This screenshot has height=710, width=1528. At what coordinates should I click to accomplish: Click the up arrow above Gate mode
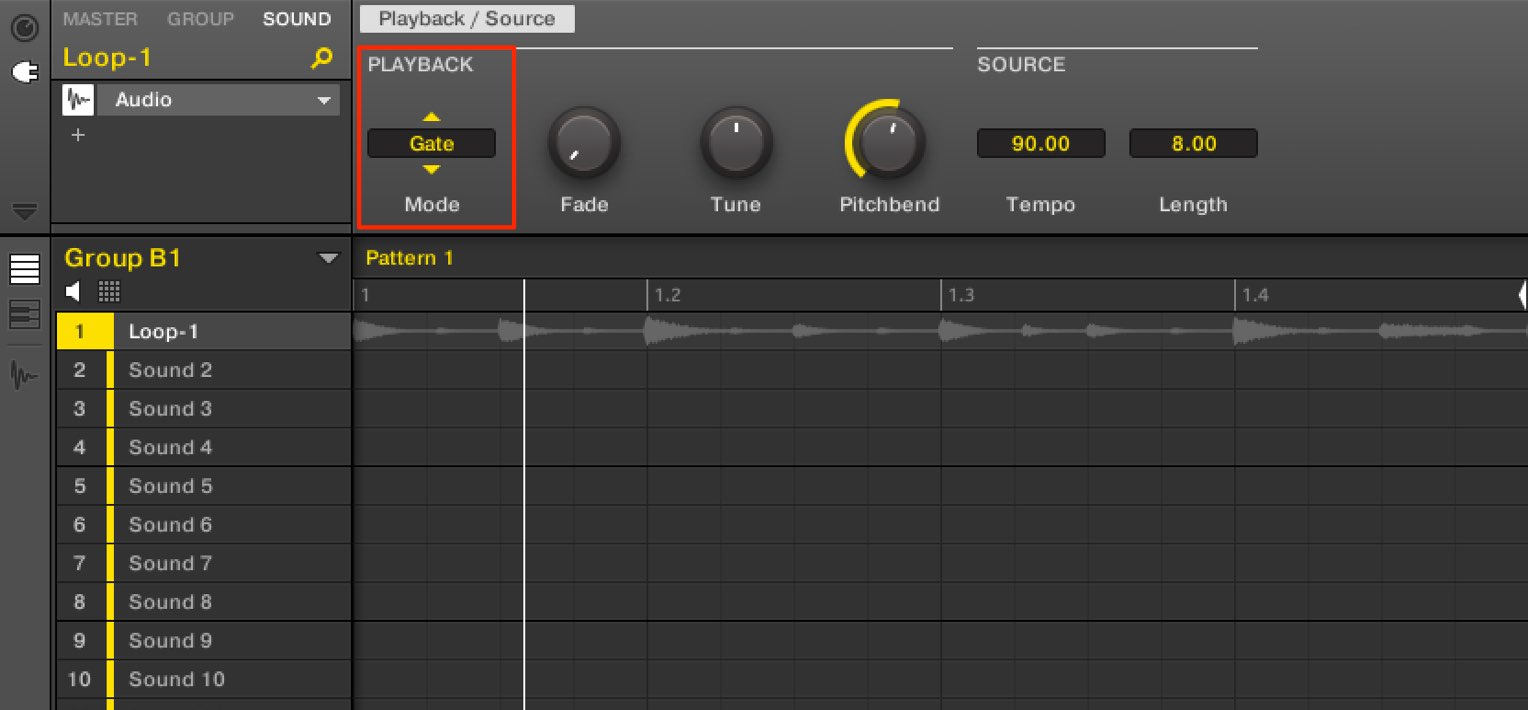431,117
